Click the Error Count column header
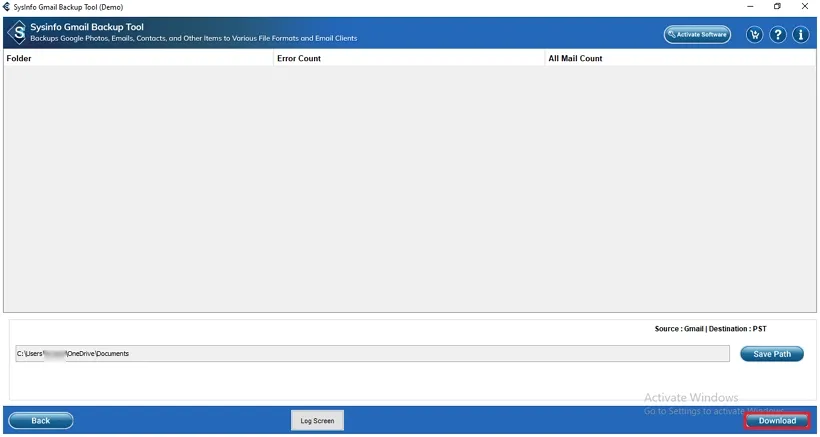Screen dimensions: 820x437 point(409,59)
